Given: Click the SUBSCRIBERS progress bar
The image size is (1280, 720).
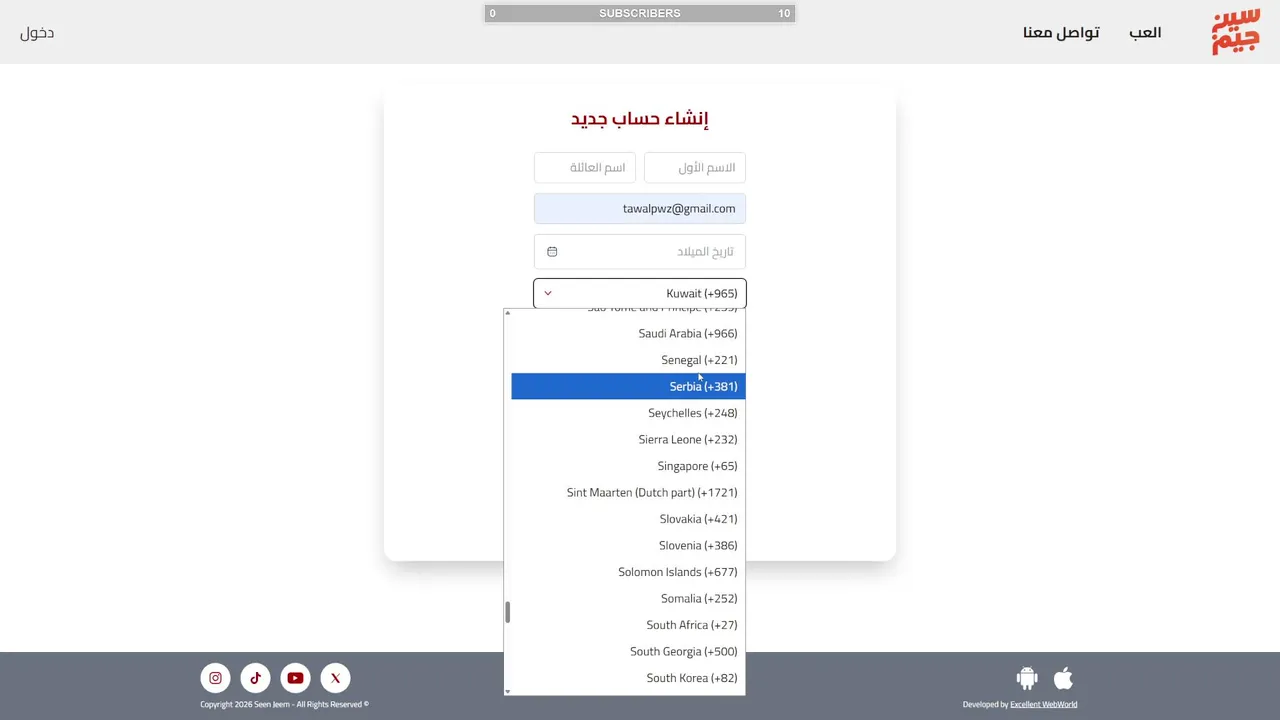Looking at the screenshot, I should 640,13.
